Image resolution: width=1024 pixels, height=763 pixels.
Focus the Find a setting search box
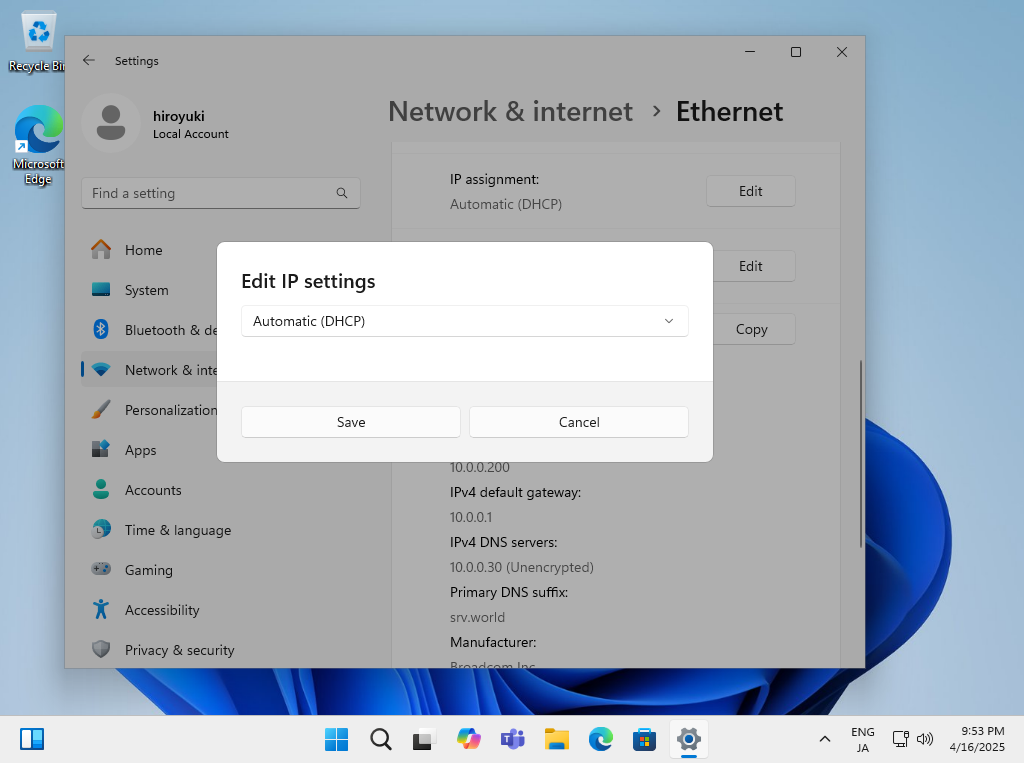point(221,193)
